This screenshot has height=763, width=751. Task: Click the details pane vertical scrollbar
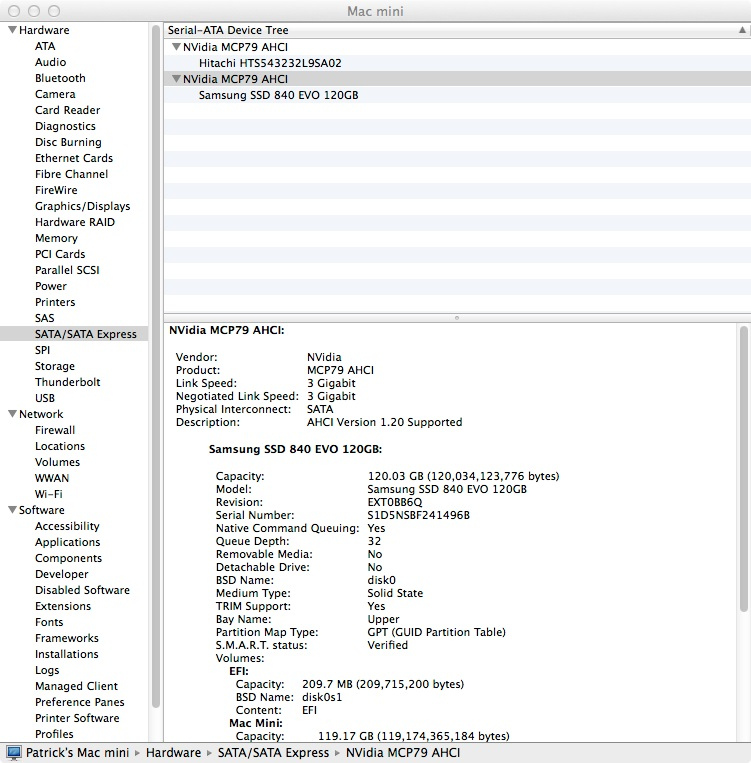point(744,469)
